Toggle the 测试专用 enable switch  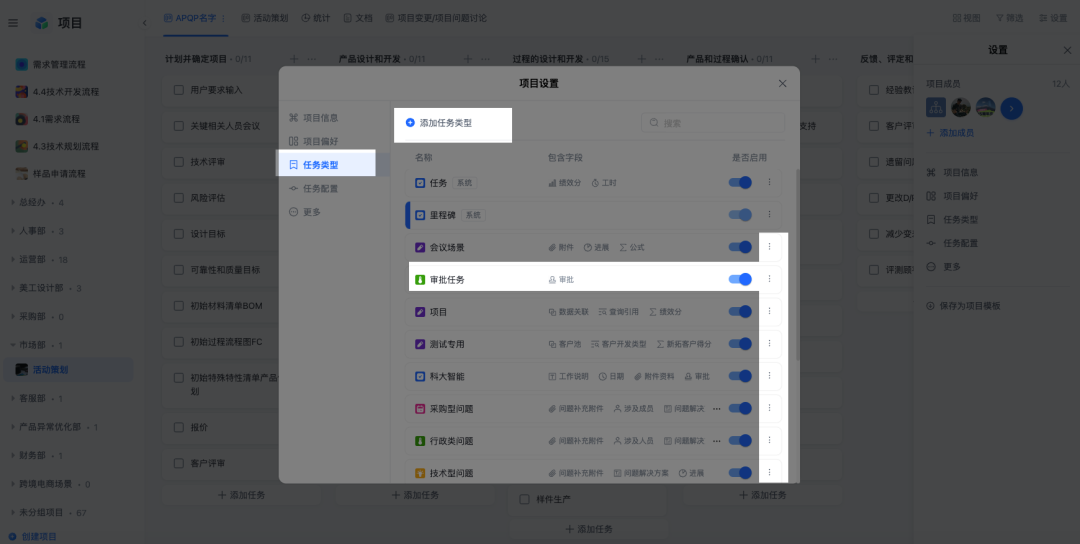[x=740, y=343]
